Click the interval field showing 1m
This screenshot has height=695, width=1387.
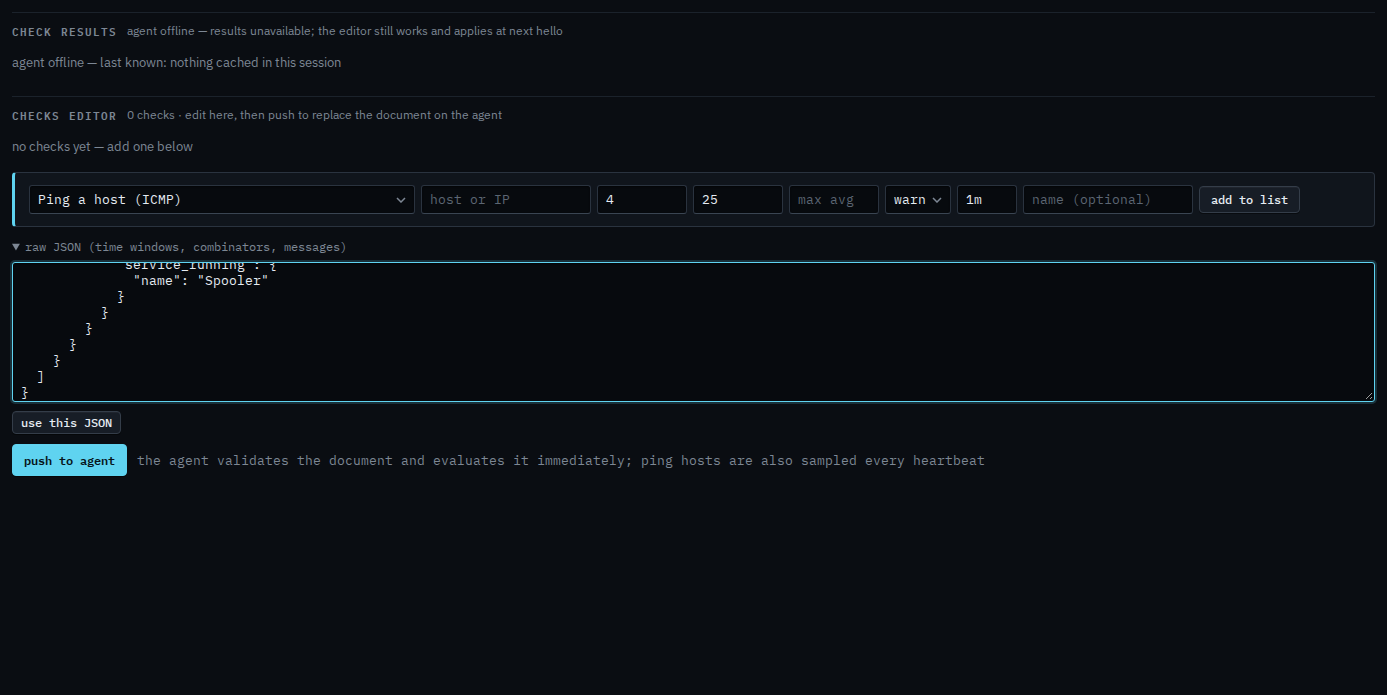click(x=987, y=199)
